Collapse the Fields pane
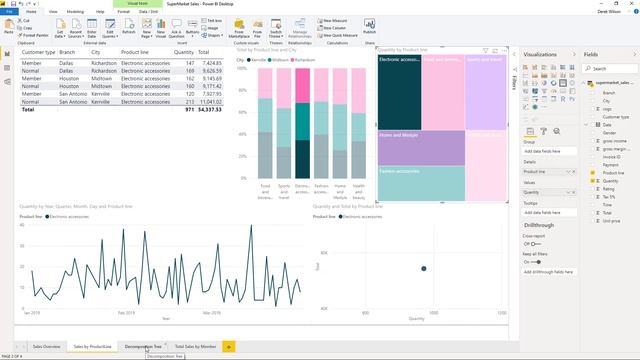 coord(635,54)
